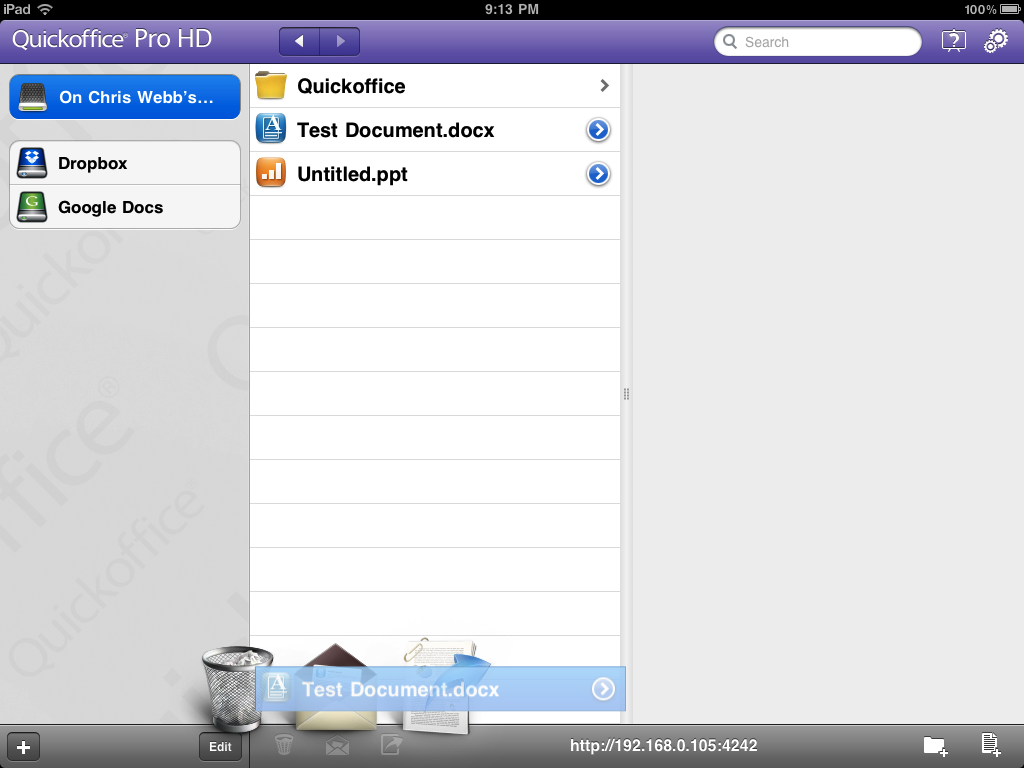Create a new document icon

[991, 744]
